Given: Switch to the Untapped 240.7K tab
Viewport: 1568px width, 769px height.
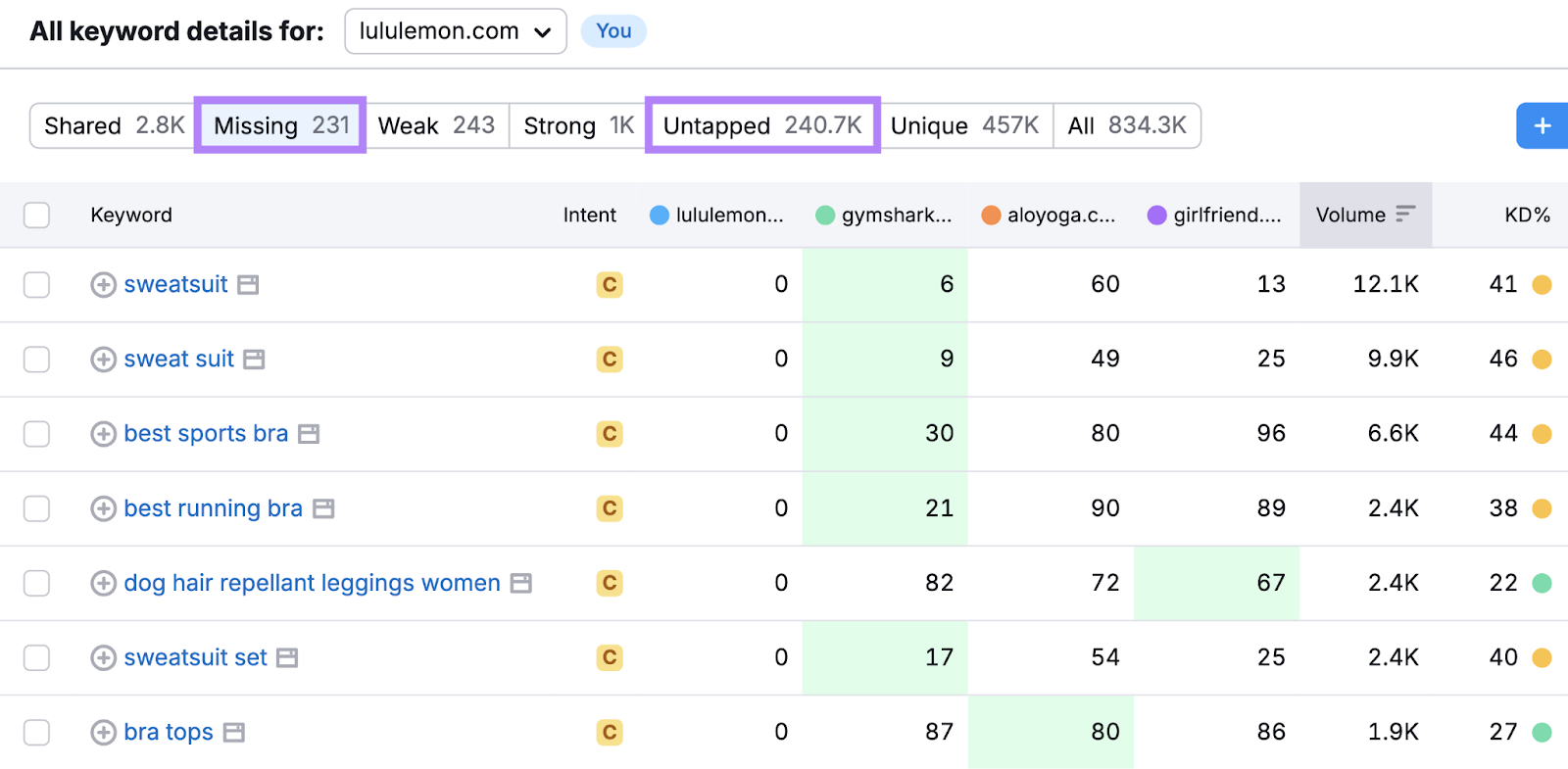Looking at the screenshot, I should click(762, 125).
